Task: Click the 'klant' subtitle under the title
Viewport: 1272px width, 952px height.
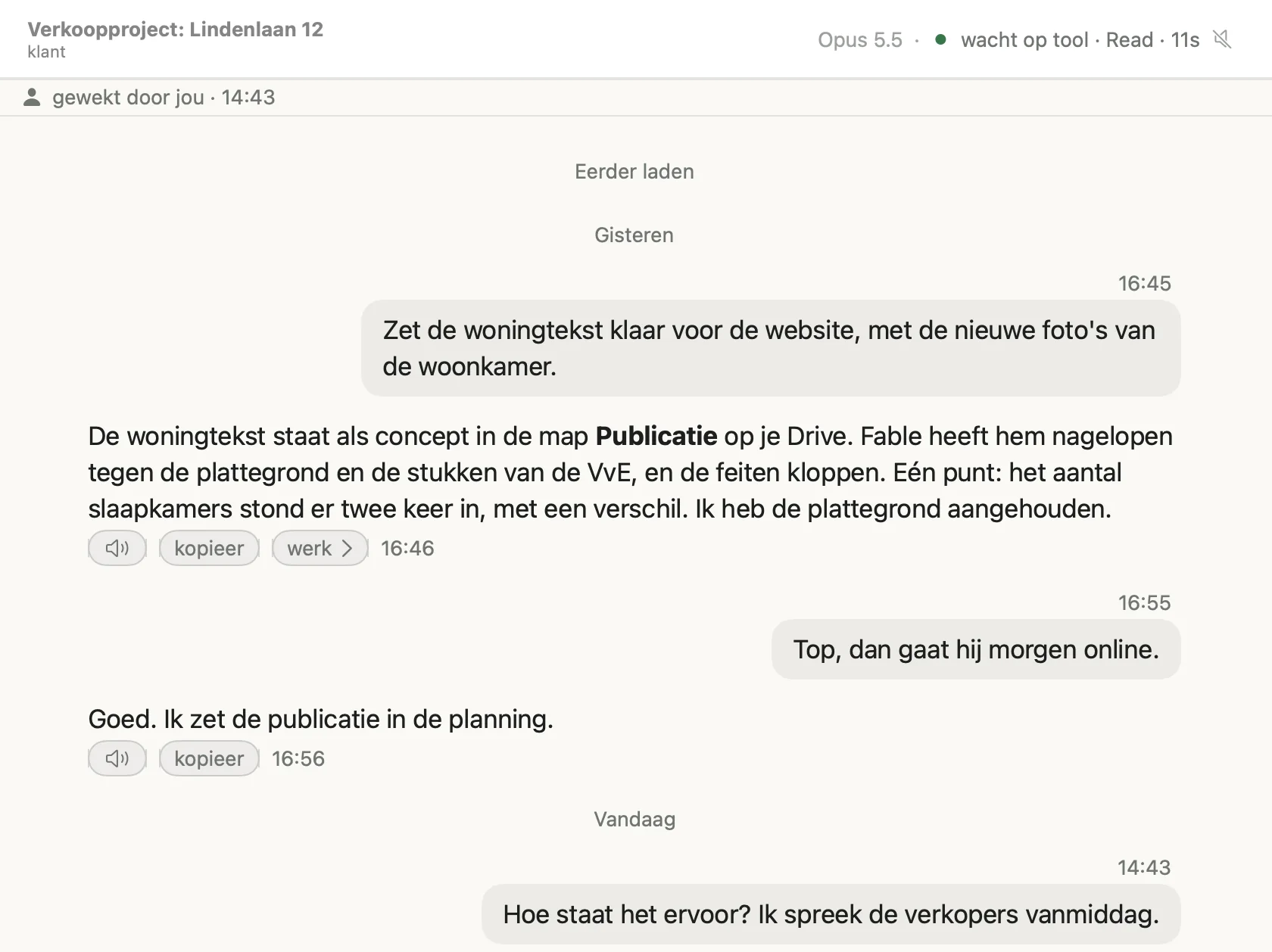Action: pos(46,52)
